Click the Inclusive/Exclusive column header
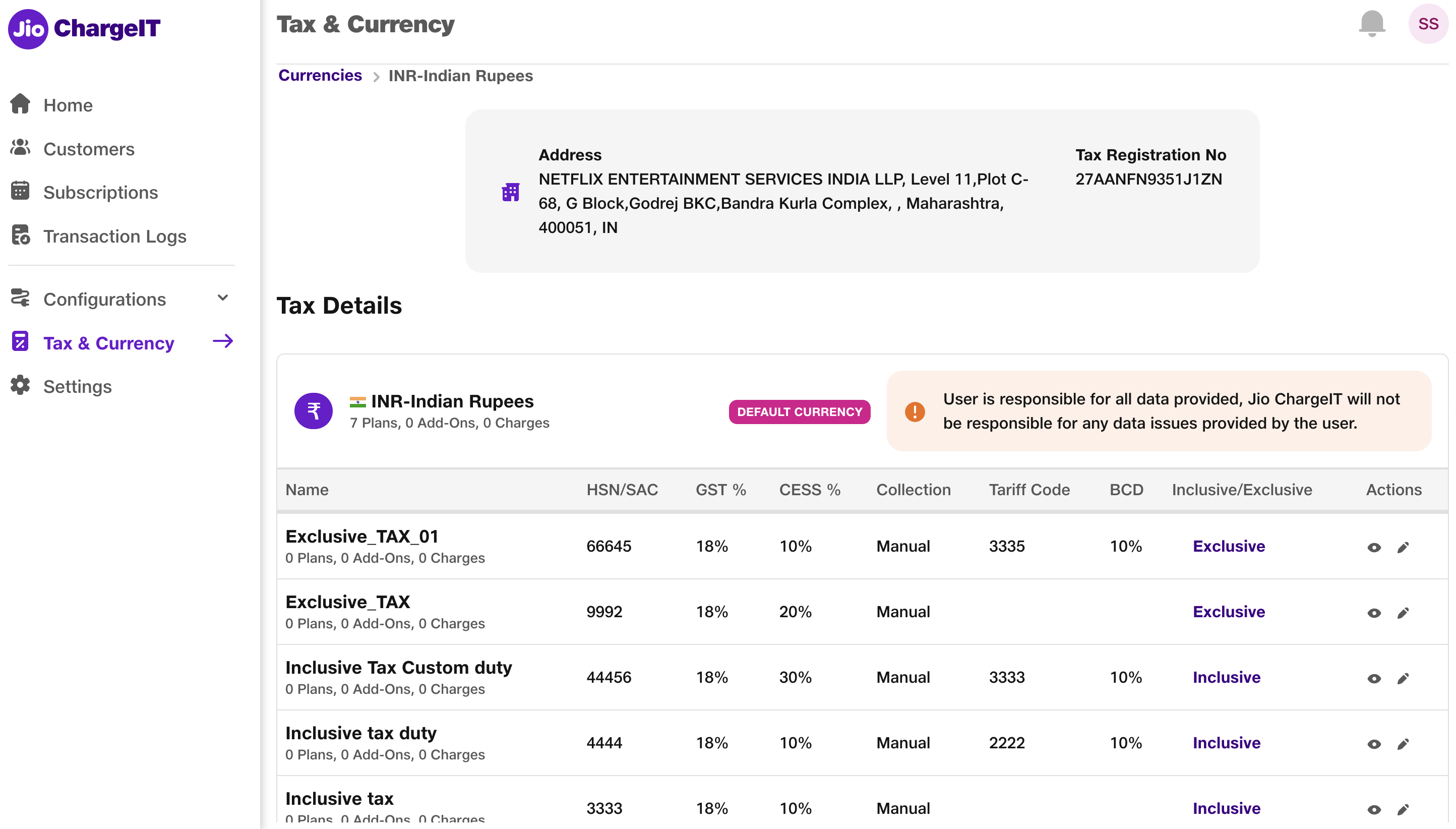The image size is (1456, 829). point(1241,490)
